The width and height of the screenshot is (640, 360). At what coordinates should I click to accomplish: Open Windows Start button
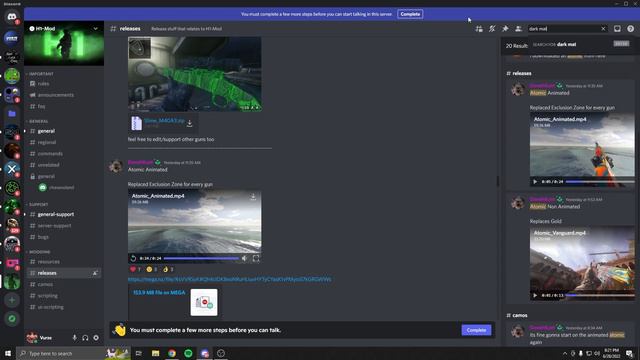[8, 353]
